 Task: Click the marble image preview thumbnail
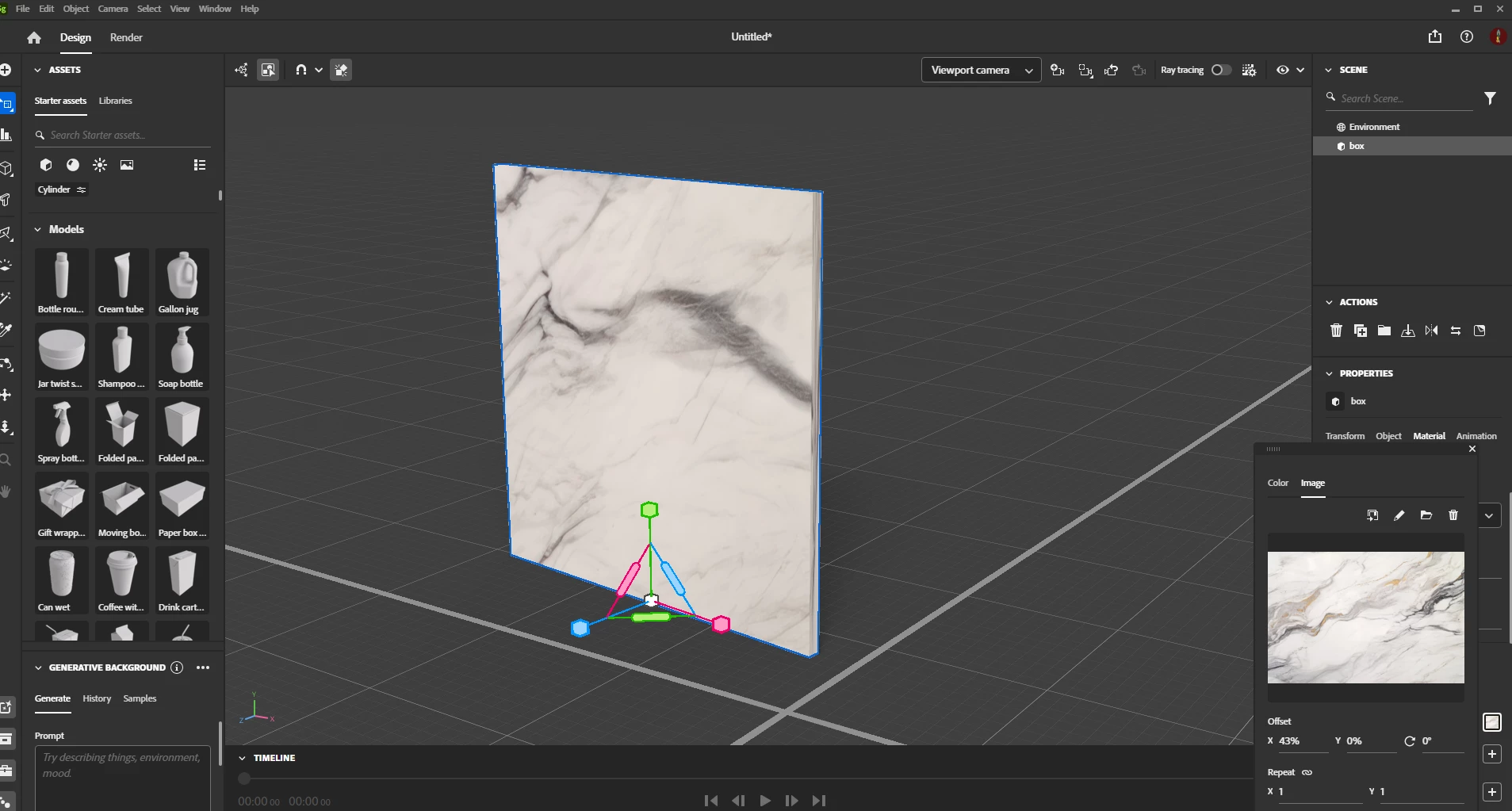click(1365, 618)
